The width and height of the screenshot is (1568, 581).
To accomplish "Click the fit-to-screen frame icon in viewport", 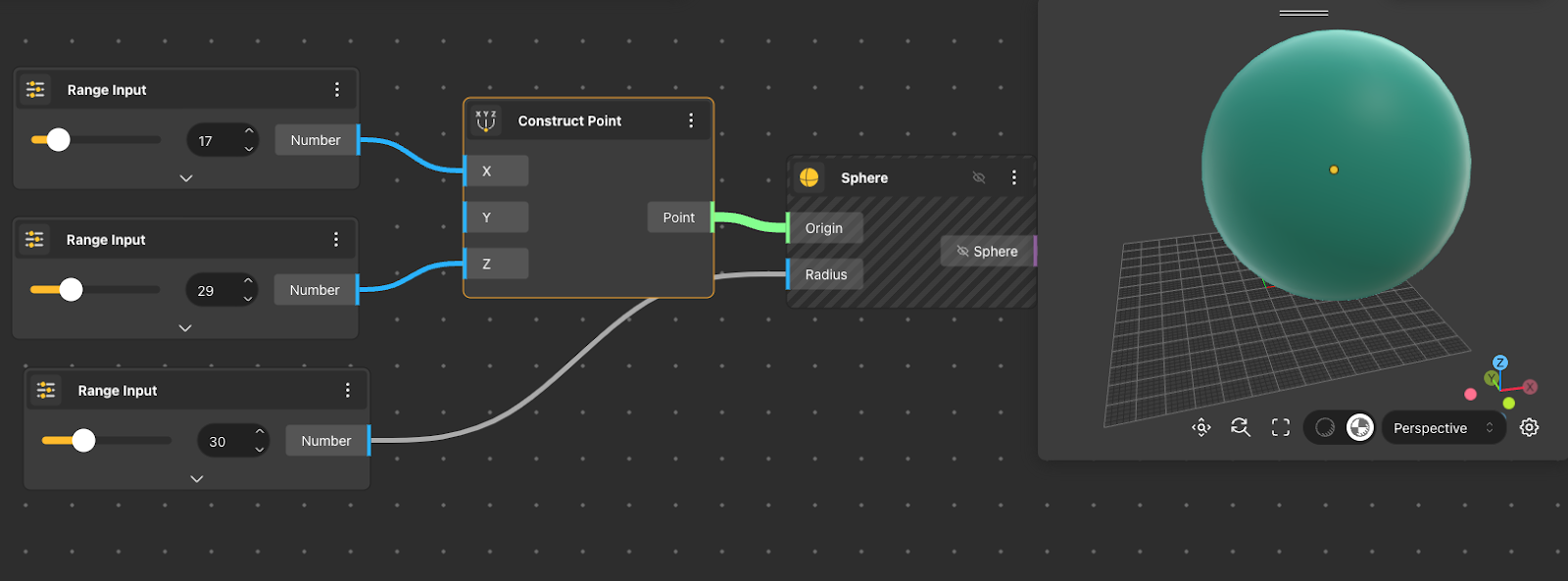I will point(1280,427).
